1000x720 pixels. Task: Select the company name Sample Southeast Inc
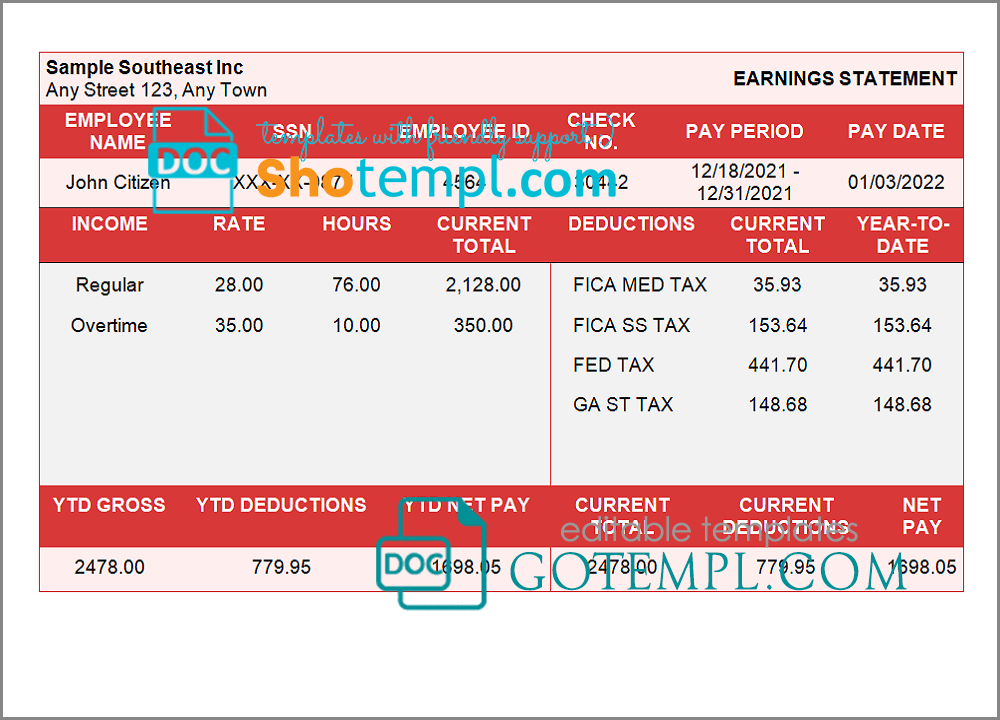point(145,68)
